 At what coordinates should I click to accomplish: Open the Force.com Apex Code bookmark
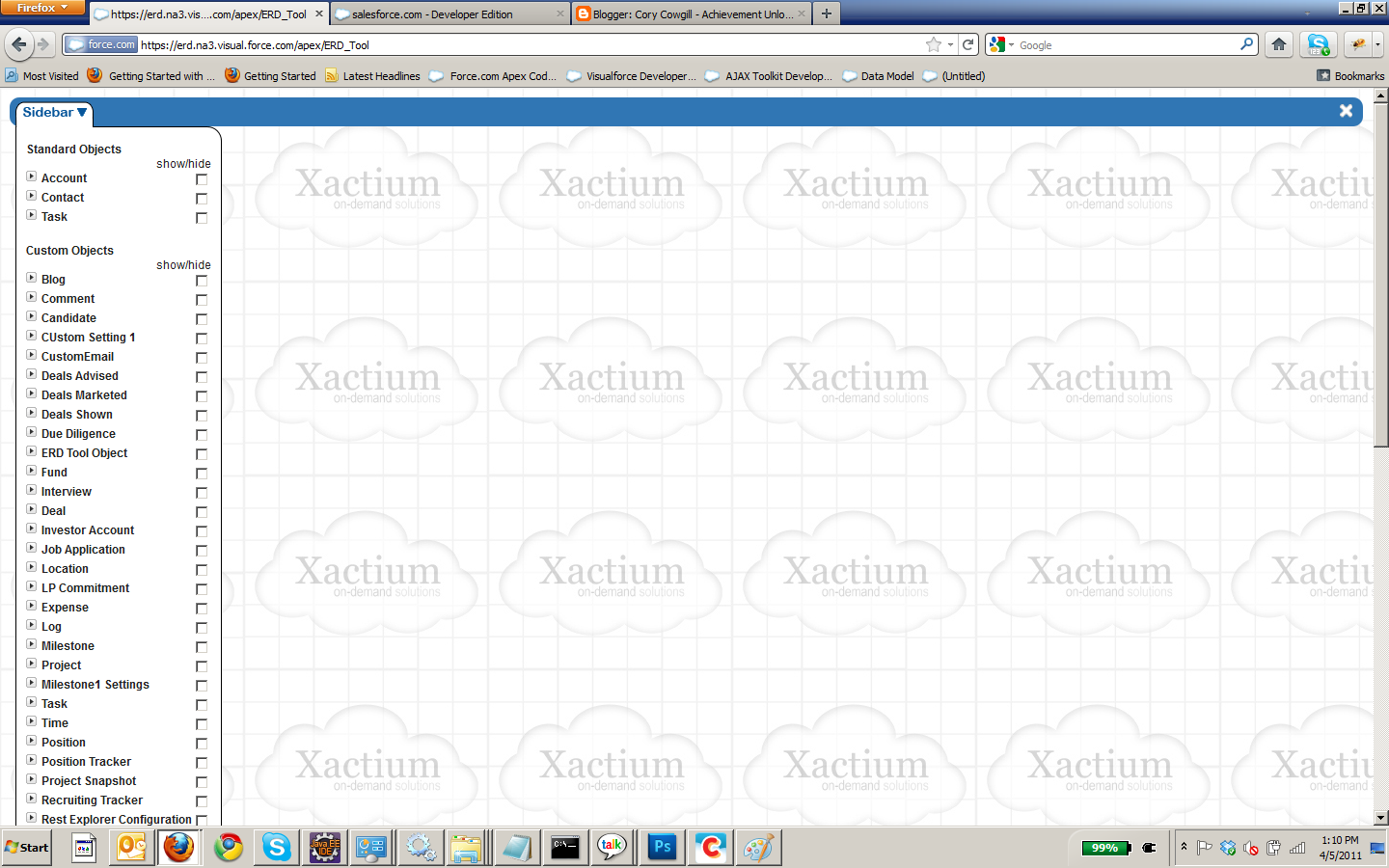pos(493,76)
